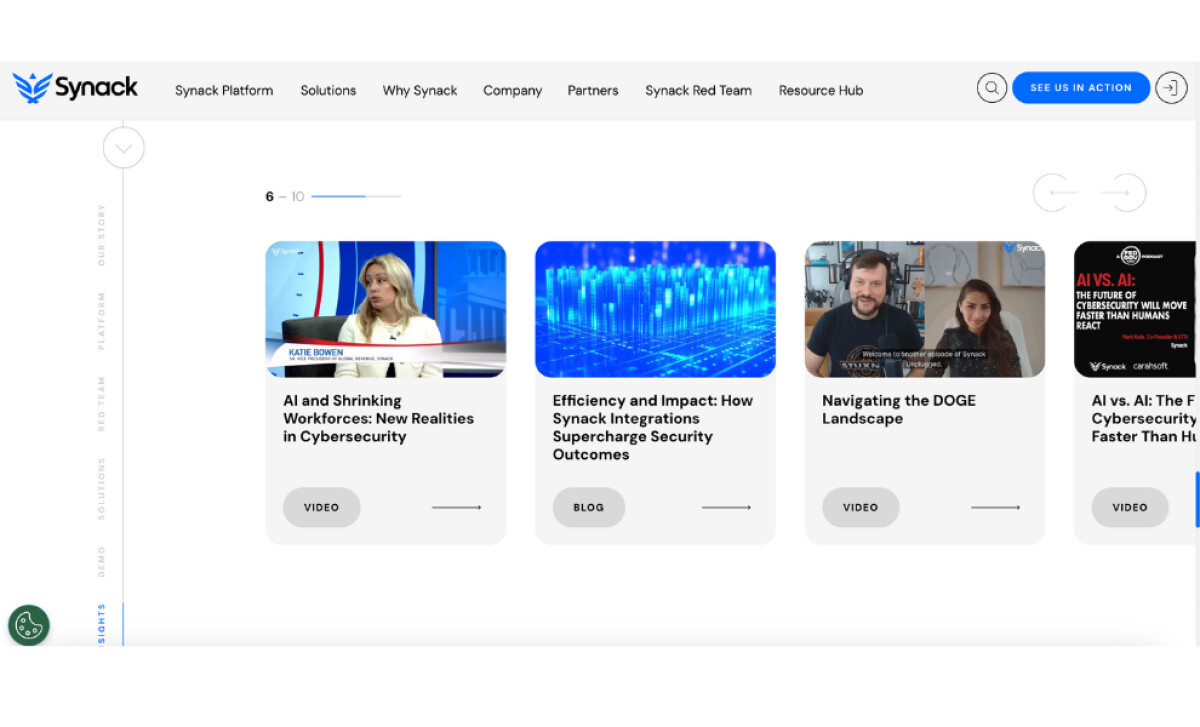Click arrow on Navigating the DOGE card
Viewport: 1200px width, 727px height.
click(x=995, y=508)
